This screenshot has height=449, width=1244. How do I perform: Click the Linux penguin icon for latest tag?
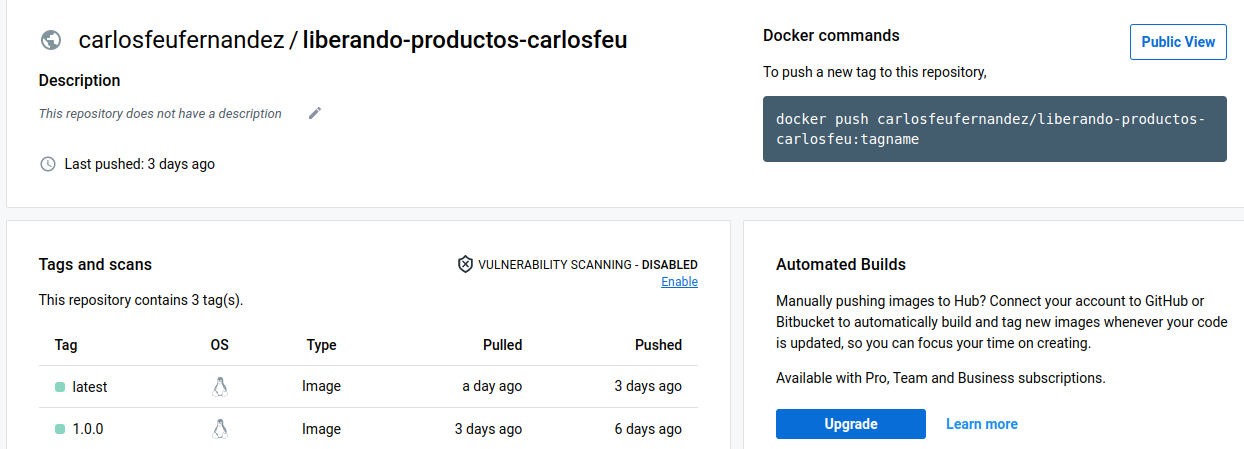click(x=220, y=387)
